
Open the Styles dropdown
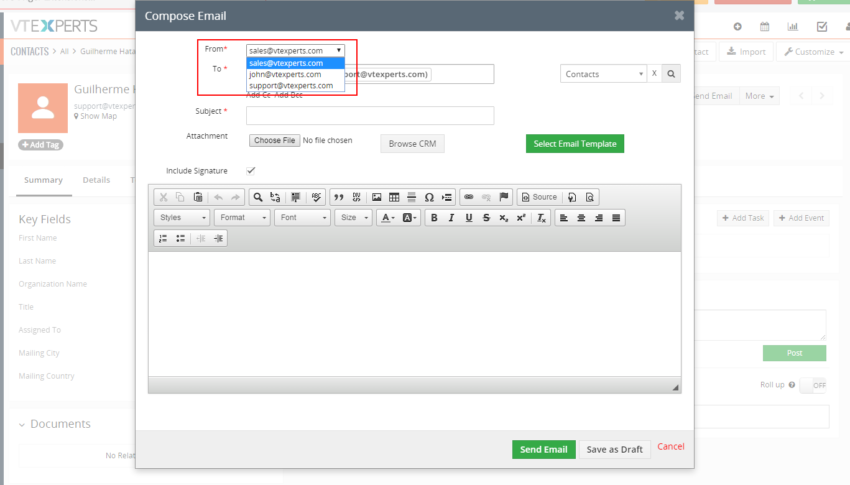(182, 218)
